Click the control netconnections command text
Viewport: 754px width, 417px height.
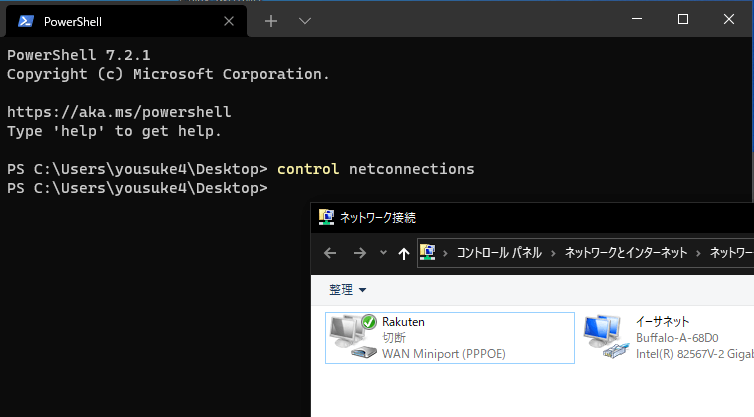click(376, 169)
